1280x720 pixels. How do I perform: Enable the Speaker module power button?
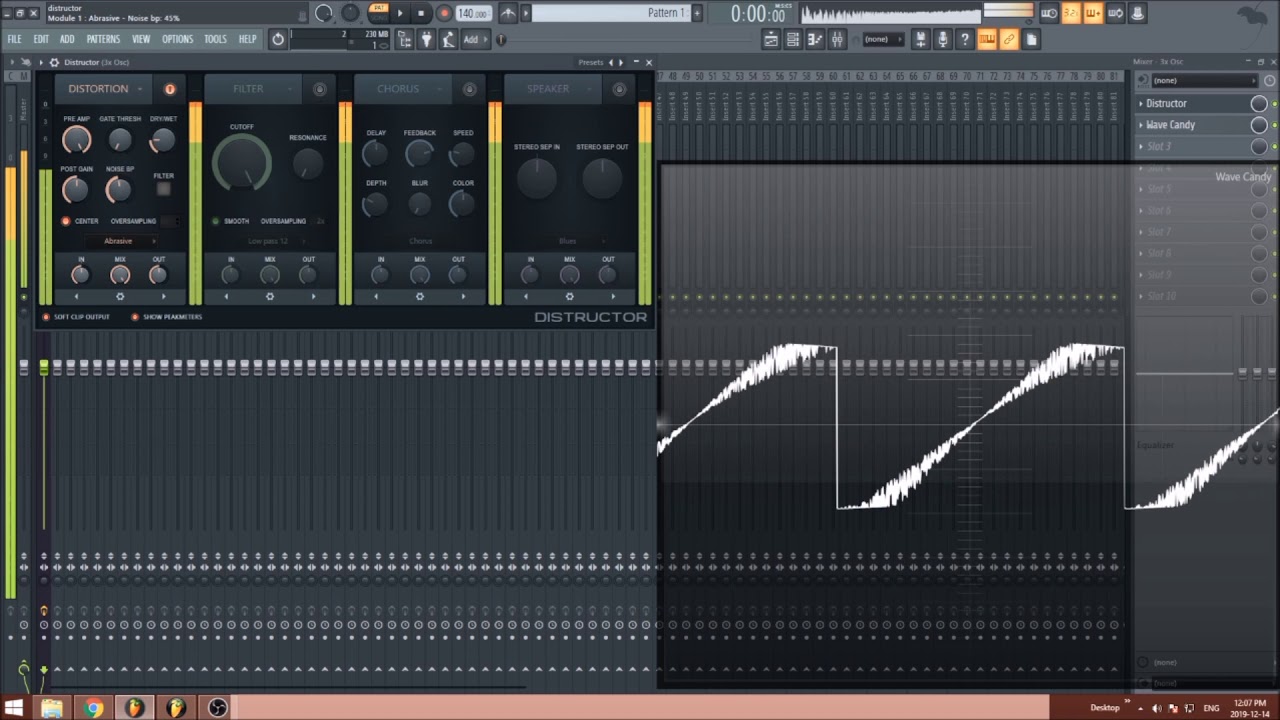(x=619, y=89)
